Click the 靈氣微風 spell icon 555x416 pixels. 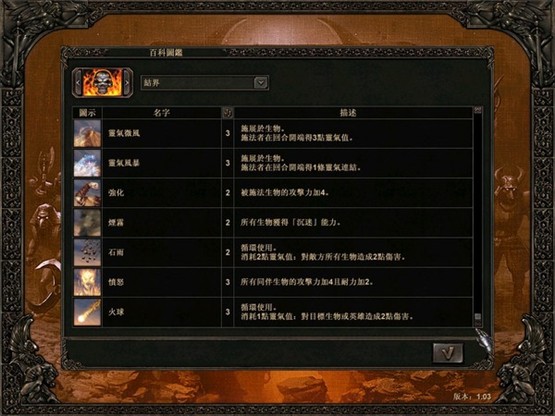(x=87, y=133)
